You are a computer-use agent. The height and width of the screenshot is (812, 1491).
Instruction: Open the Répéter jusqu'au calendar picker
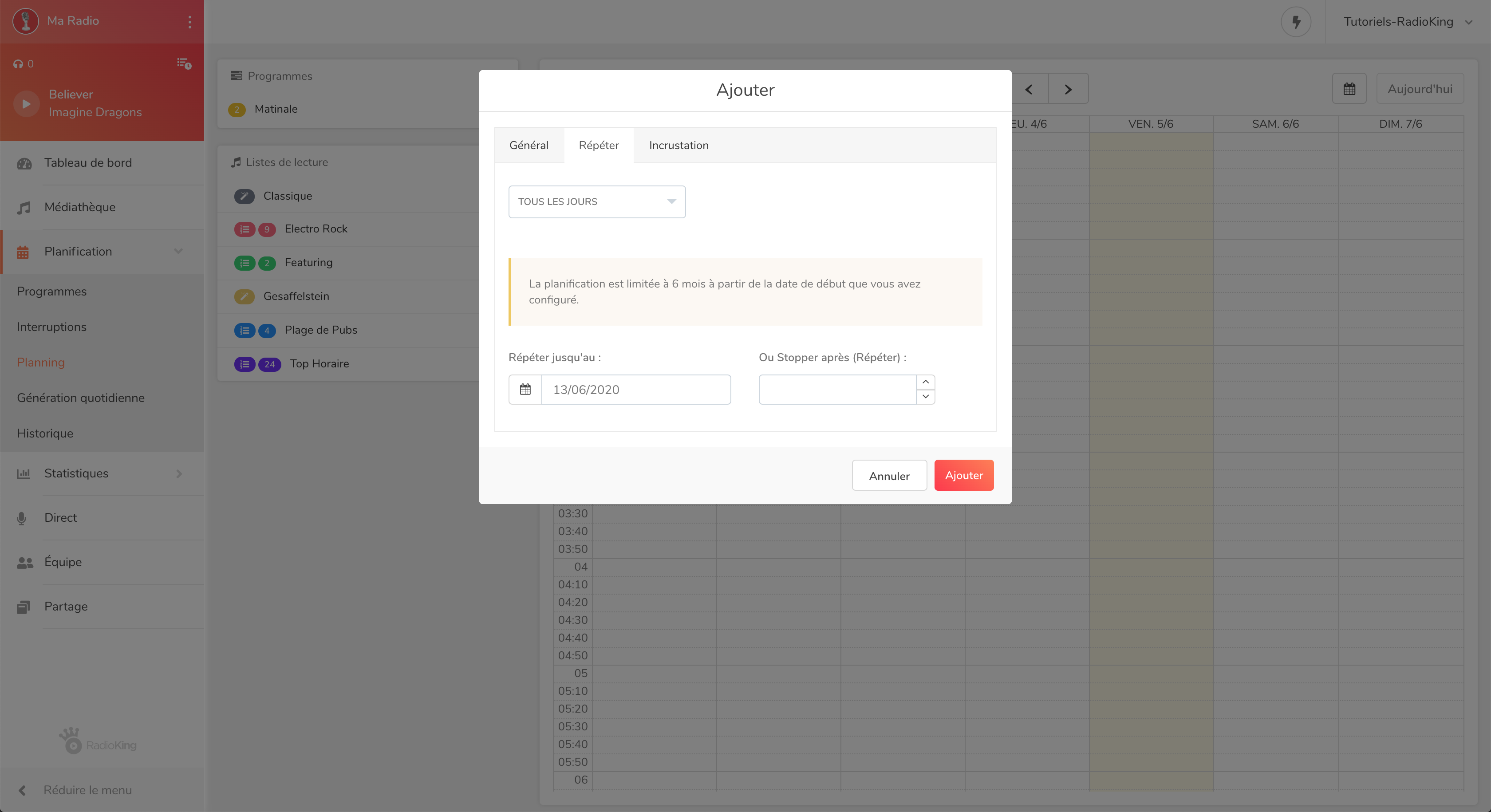tap(525, 390)
